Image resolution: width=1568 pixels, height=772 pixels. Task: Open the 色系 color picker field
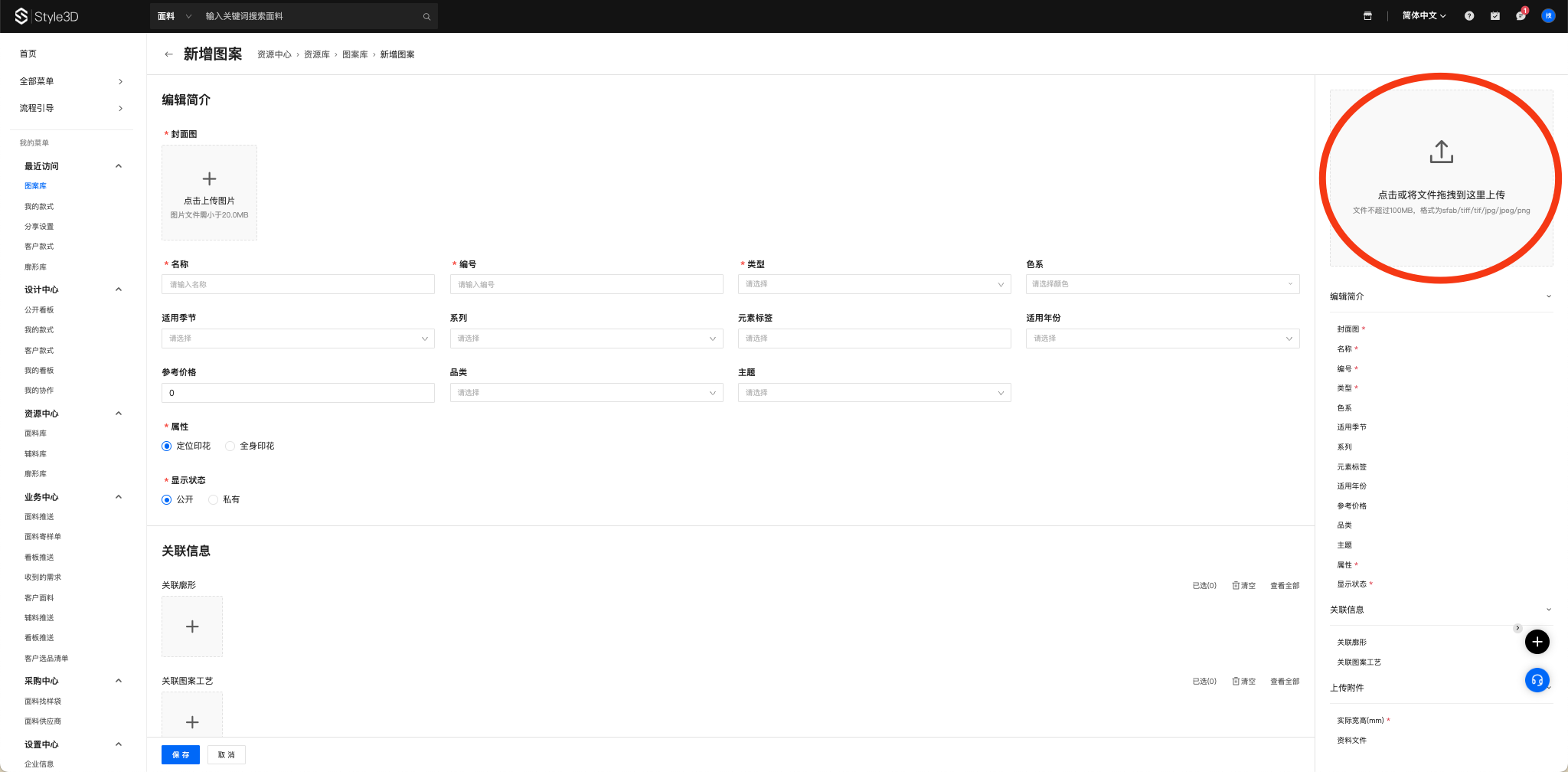pos(1161,284)
